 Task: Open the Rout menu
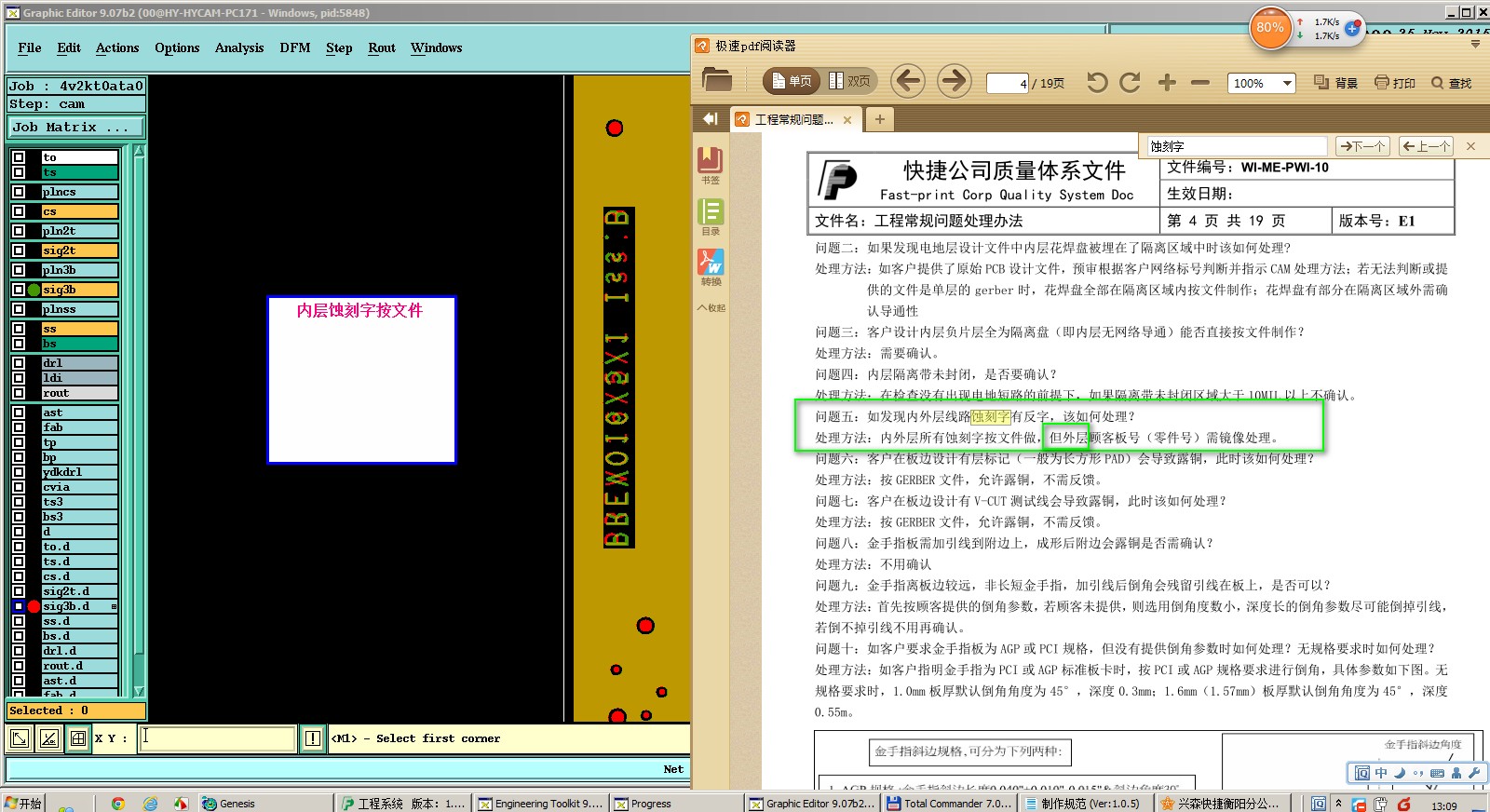[x=382, y=47]
